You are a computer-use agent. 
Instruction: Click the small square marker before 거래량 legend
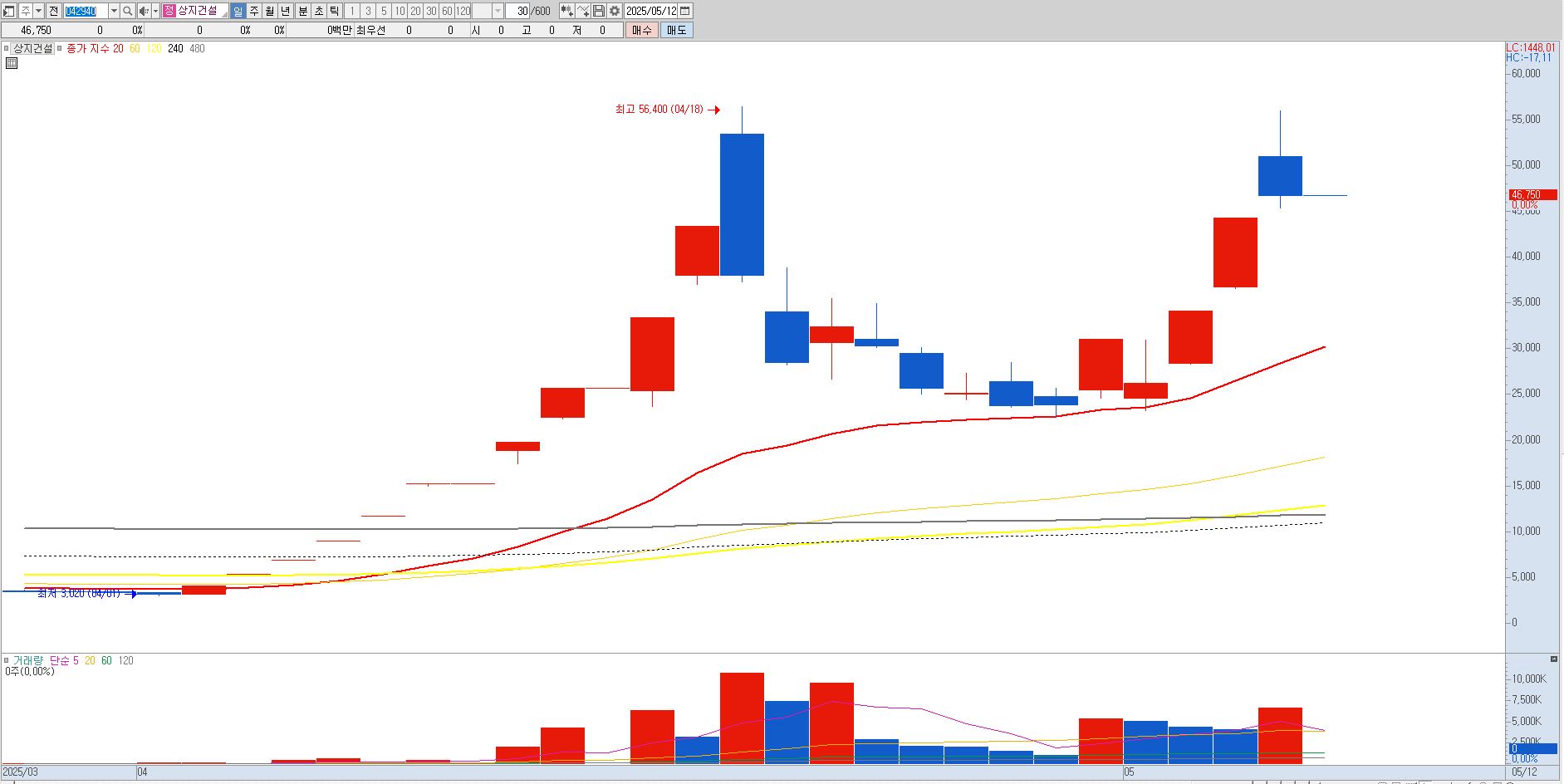7,660
